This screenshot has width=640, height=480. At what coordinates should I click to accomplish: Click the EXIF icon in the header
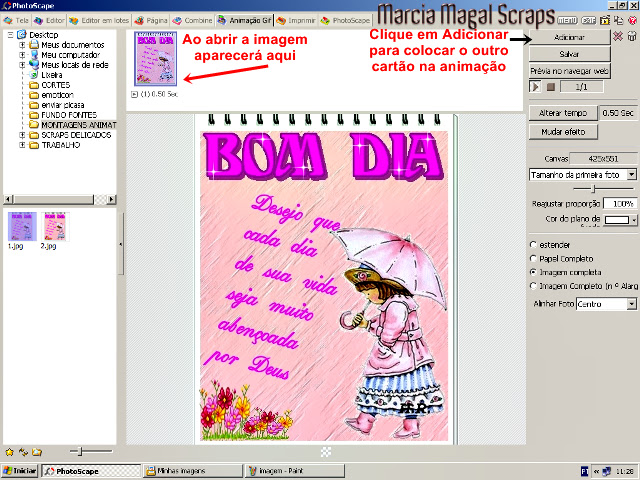click(x=588, y=20)
